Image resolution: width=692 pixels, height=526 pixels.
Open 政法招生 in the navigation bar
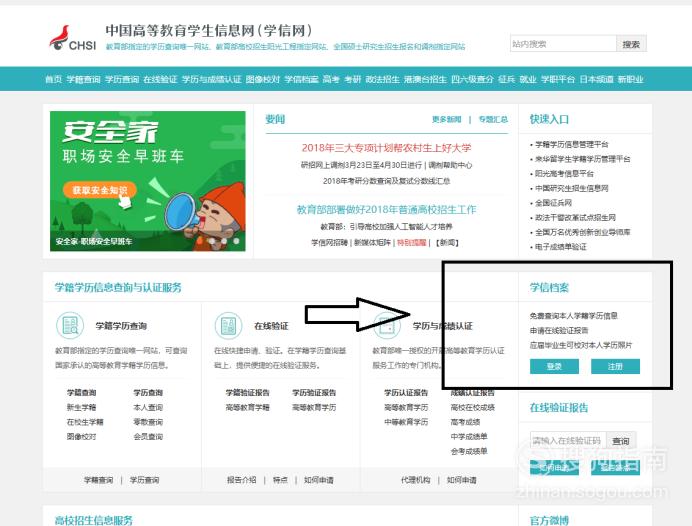pyautogui.click(x=382, y=79)
